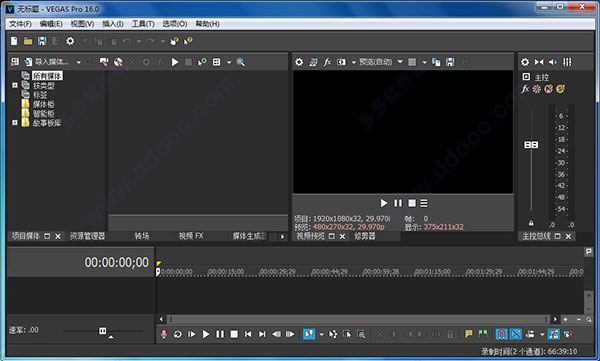Open the 插入(I) menu
Viewport: 600px width, 361px height.
point(112,24)
